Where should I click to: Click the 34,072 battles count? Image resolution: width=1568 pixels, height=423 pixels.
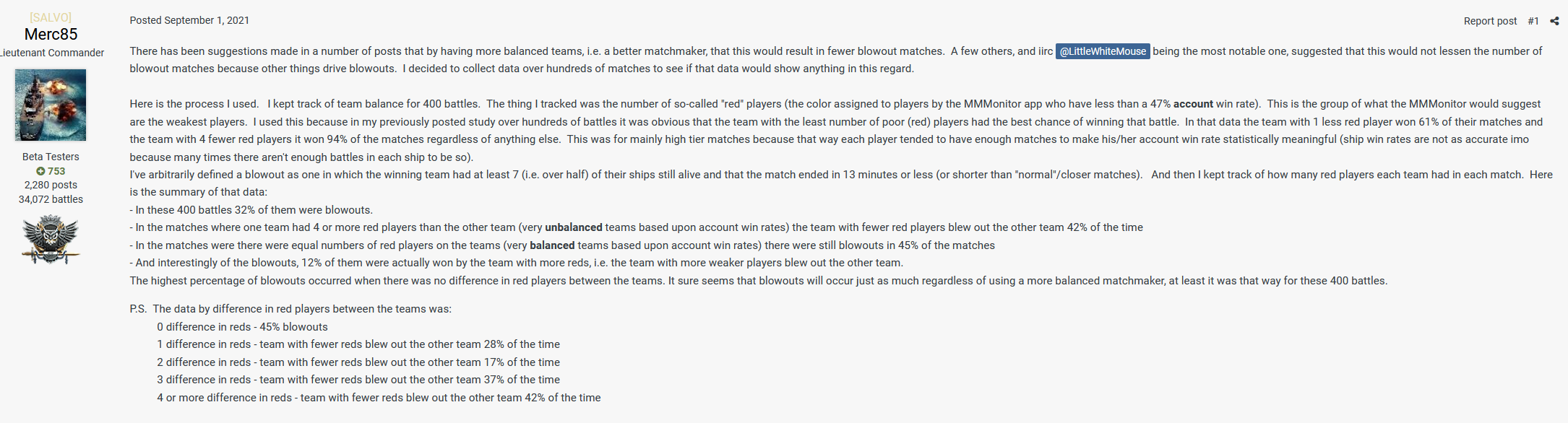(51, 199)
